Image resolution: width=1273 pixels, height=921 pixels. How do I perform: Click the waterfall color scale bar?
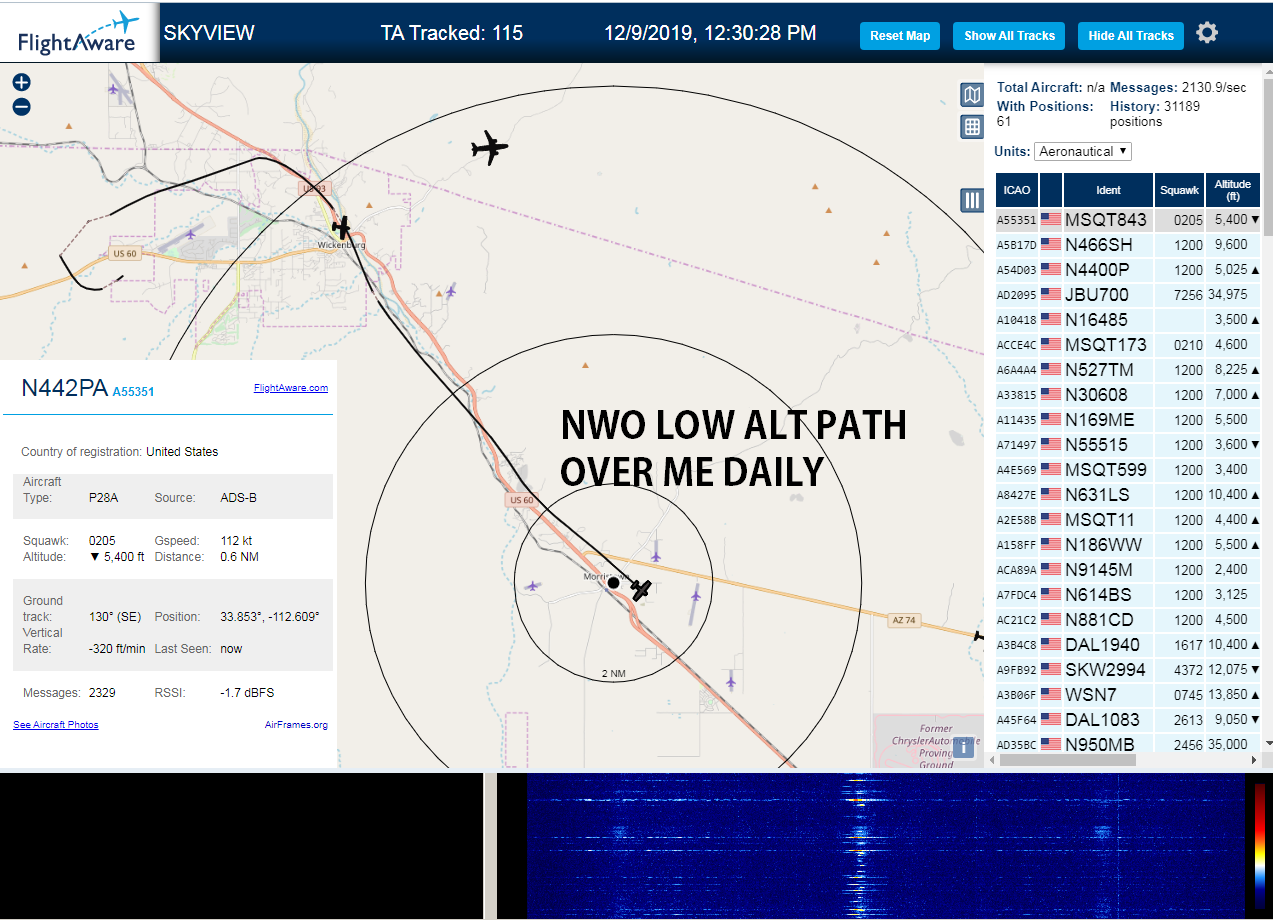coord(1260,844)
